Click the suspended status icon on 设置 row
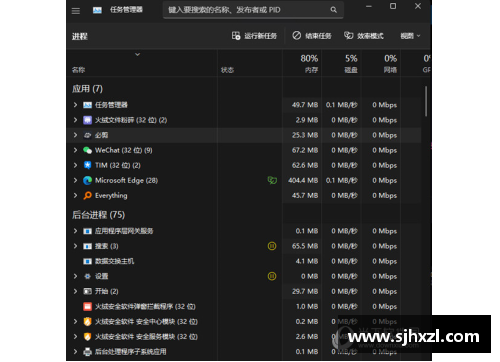Viewport: 500px width, 362px height. 272,276
